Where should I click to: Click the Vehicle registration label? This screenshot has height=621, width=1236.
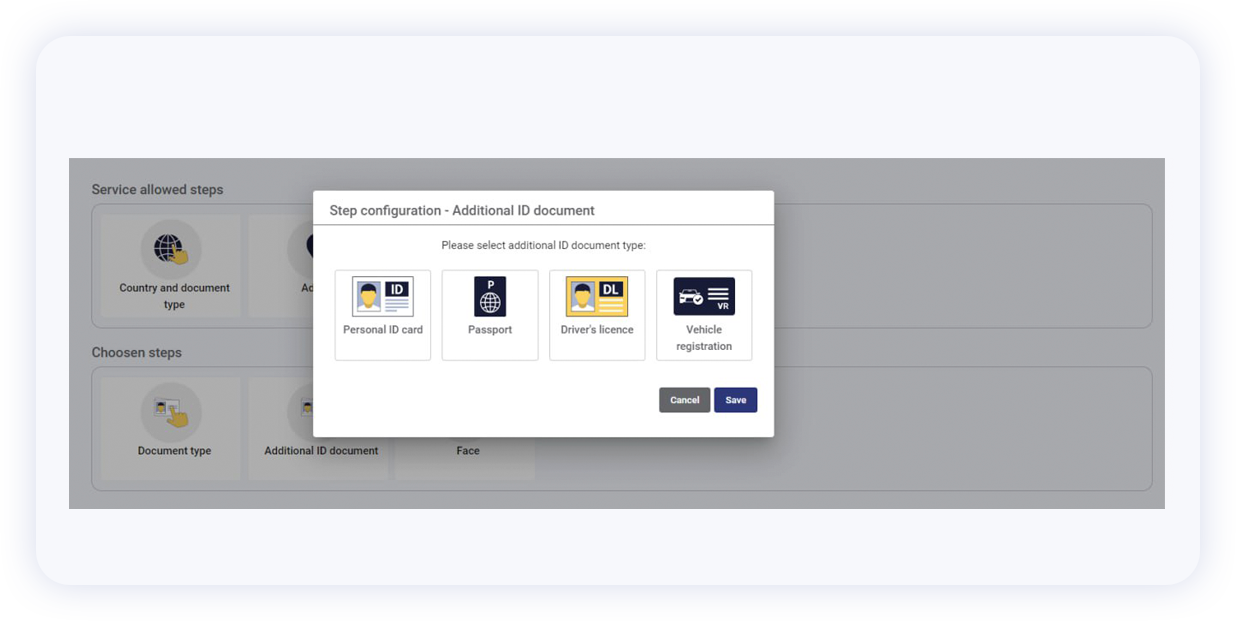point(704,338)
